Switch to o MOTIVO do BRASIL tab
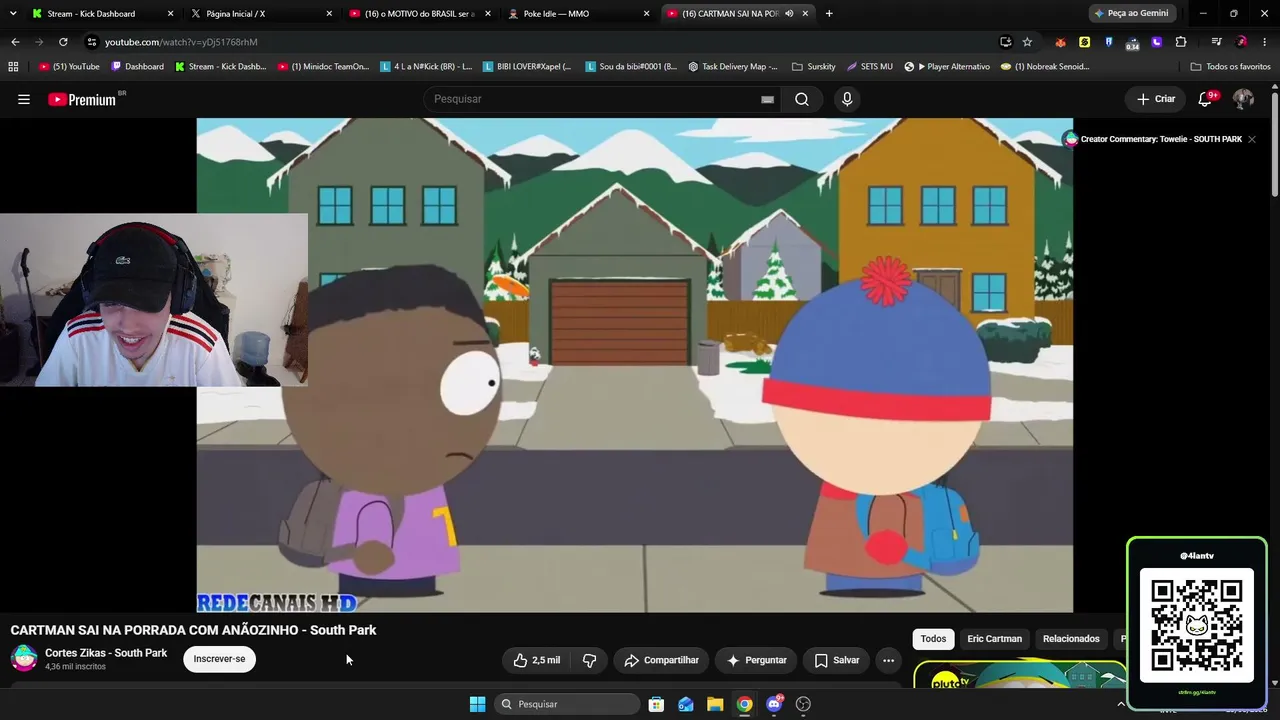Screen dimensions: 1280x720 coord(420,14)
